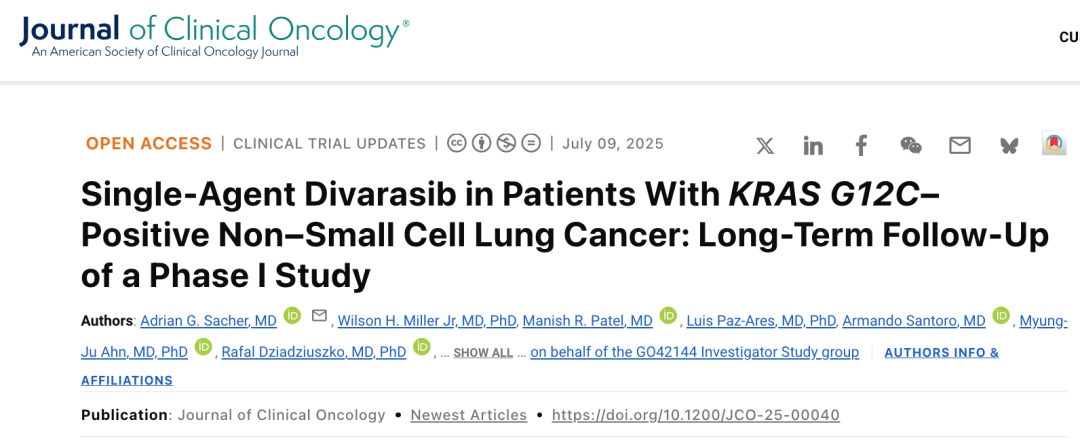Share article via WeChat icon
The width and height of the screenshot is (1080, 441).
911,146
